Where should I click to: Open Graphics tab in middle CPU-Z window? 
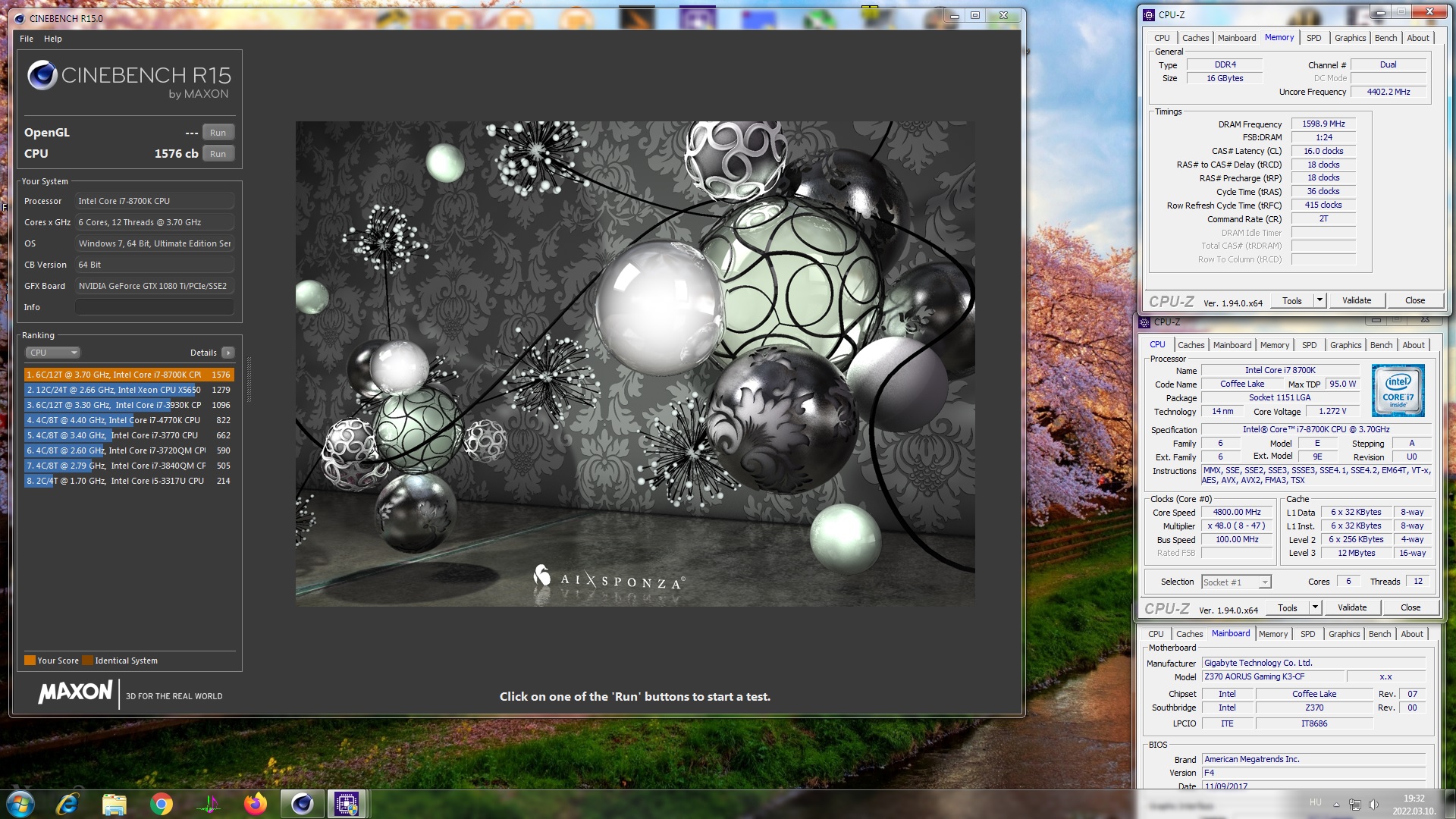(x=1346, y=345)
